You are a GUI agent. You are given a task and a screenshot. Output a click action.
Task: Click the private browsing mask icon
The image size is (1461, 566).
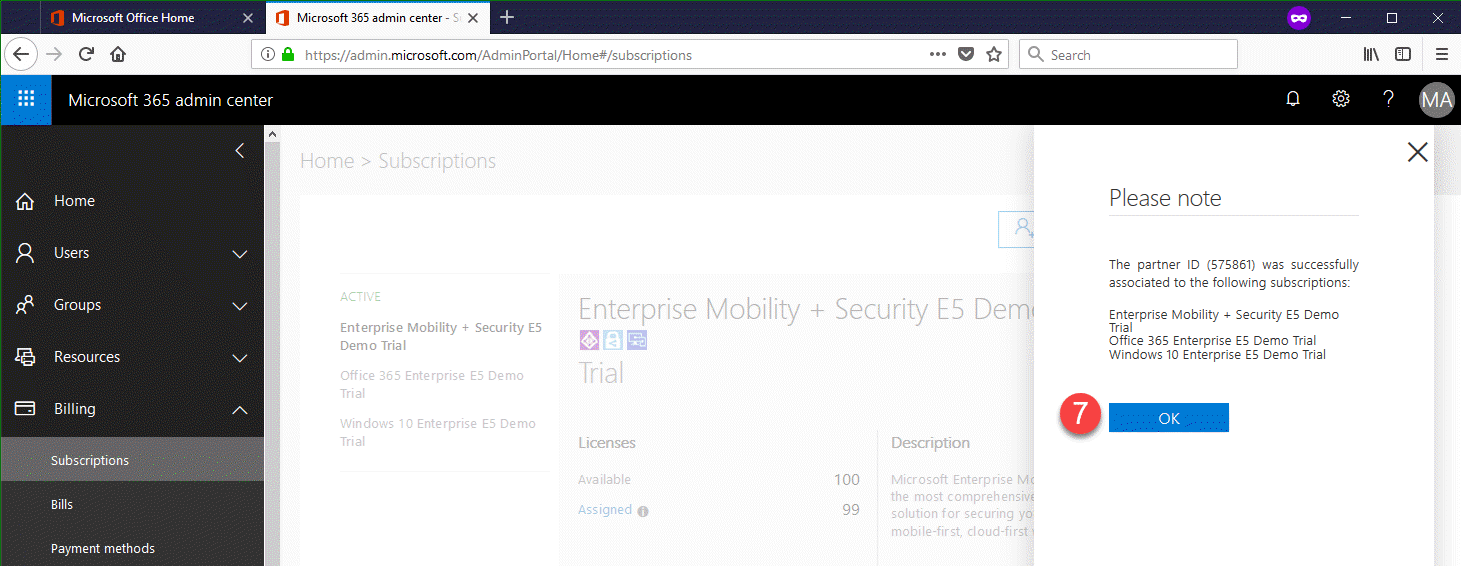(1299, 18)
